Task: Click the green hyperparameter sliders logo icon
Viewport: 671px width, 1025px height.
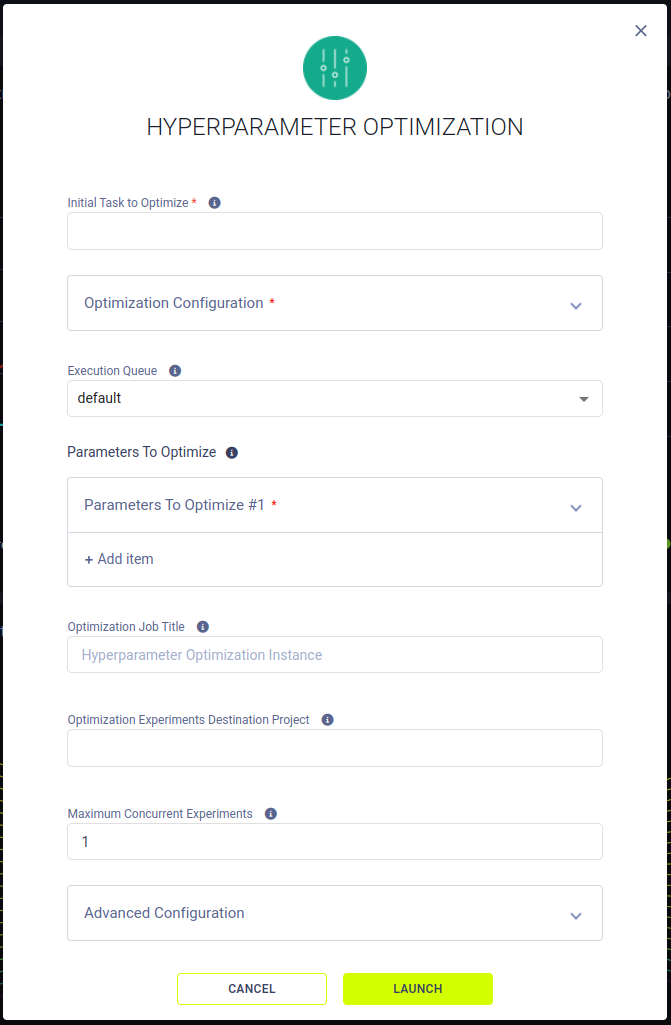Action: [x=335, y=68]
